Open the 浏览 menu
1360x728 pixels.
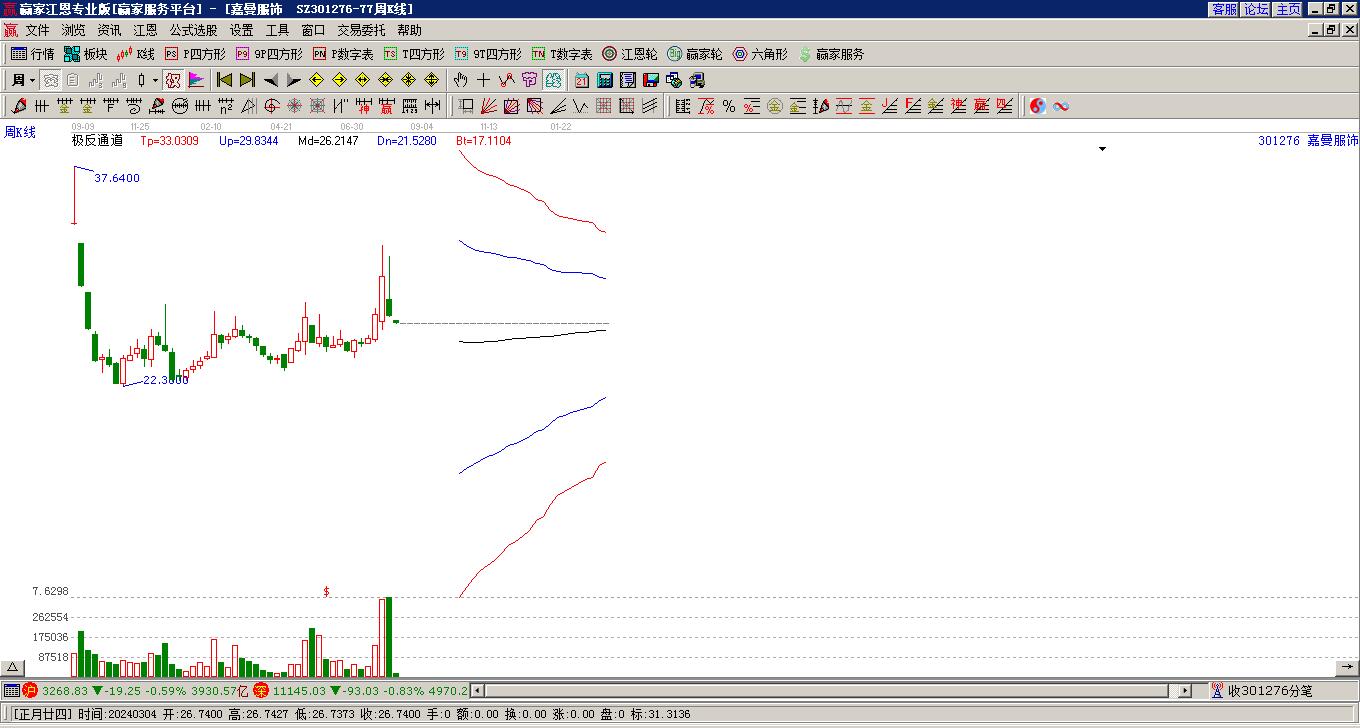tap(73, 30)
